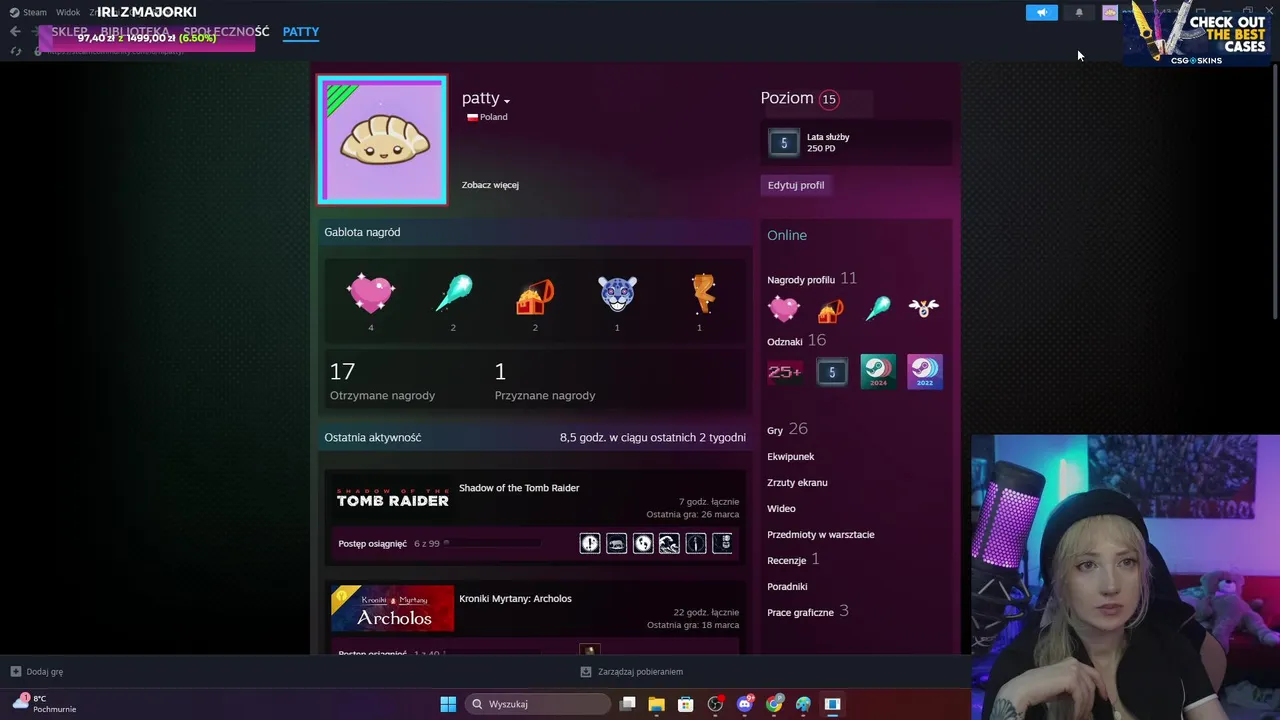
Task: Open the Widok menu
Action: click(68, 13)
